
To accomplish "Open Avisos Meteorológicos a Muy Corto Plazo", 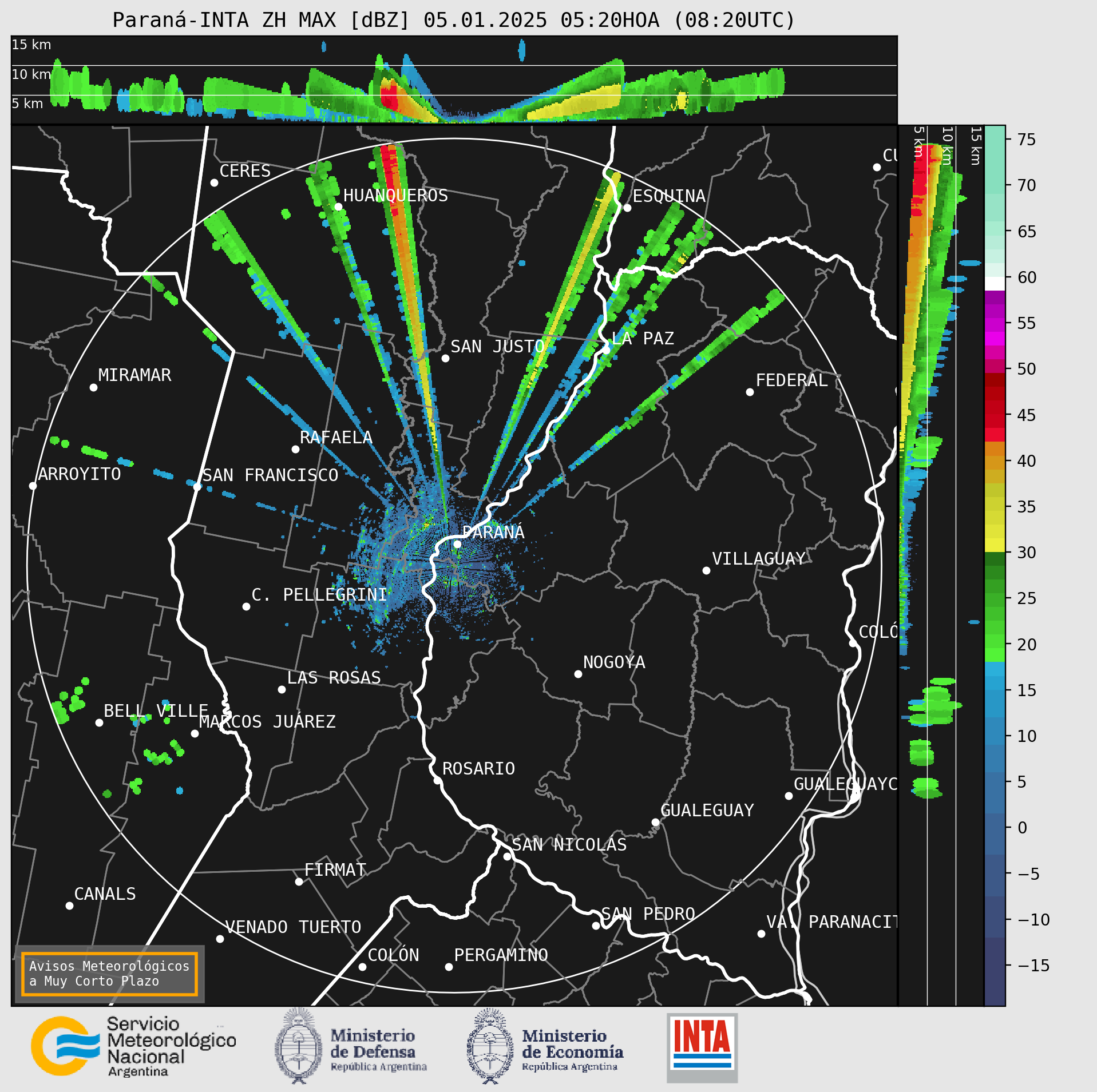I will point(109,974).
